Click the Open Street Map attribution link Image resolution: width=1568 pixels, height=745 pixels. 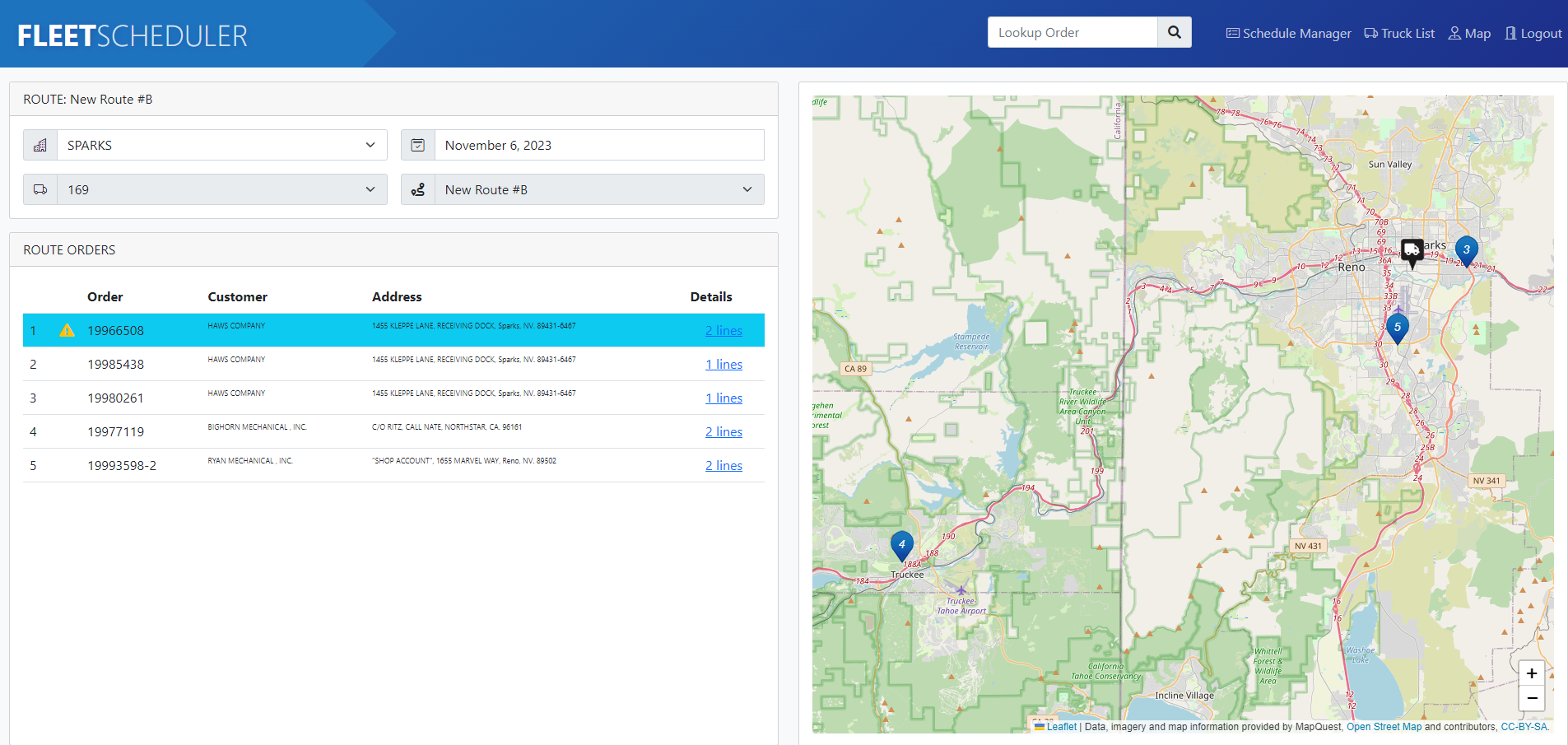pyautogui.click(x=1384, y=727)
